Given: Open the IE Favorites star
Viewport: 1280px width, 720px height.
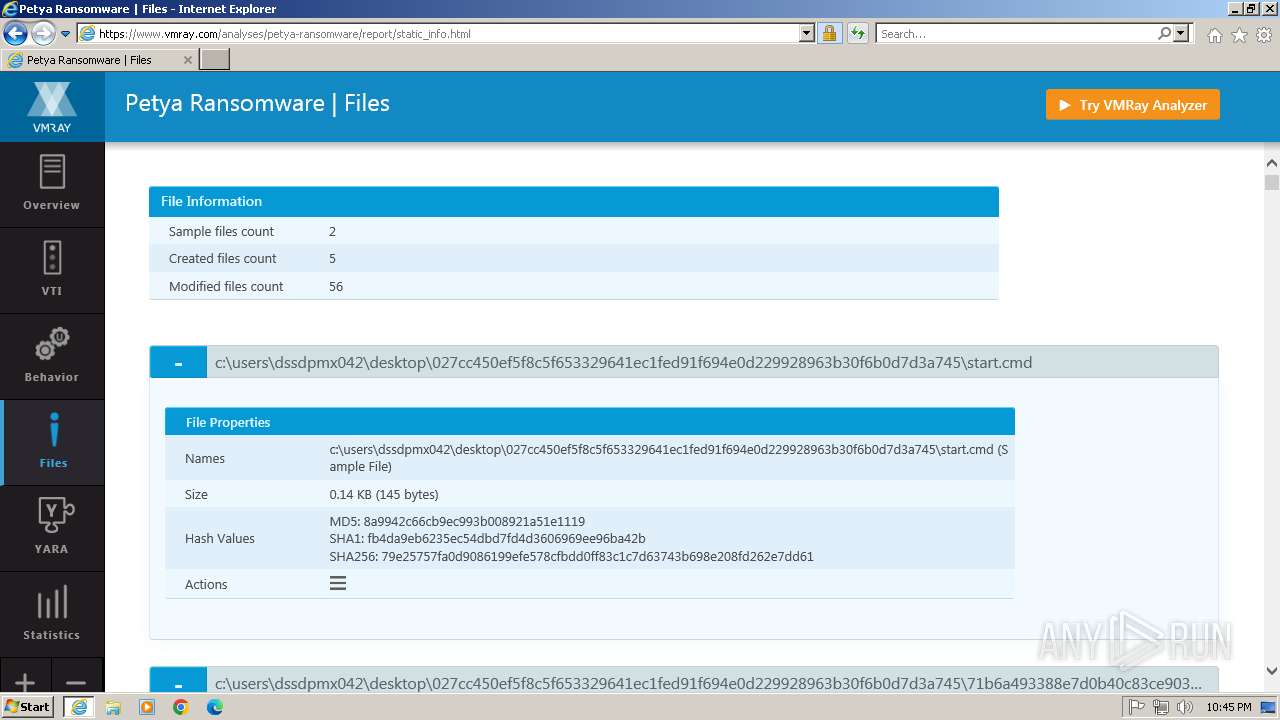Looking at the screenshot, I should coord(1239,35).
